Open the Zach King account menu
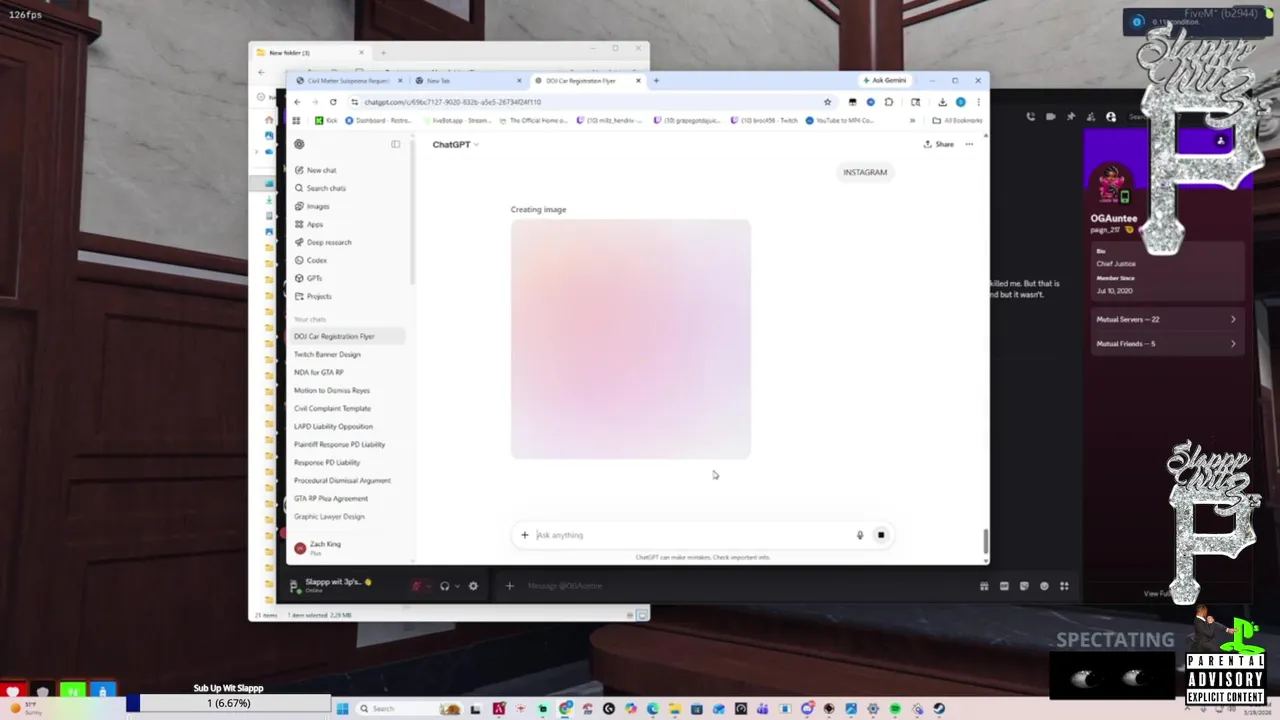This screenshot has width=1280, height=720. tap(348, 547)
